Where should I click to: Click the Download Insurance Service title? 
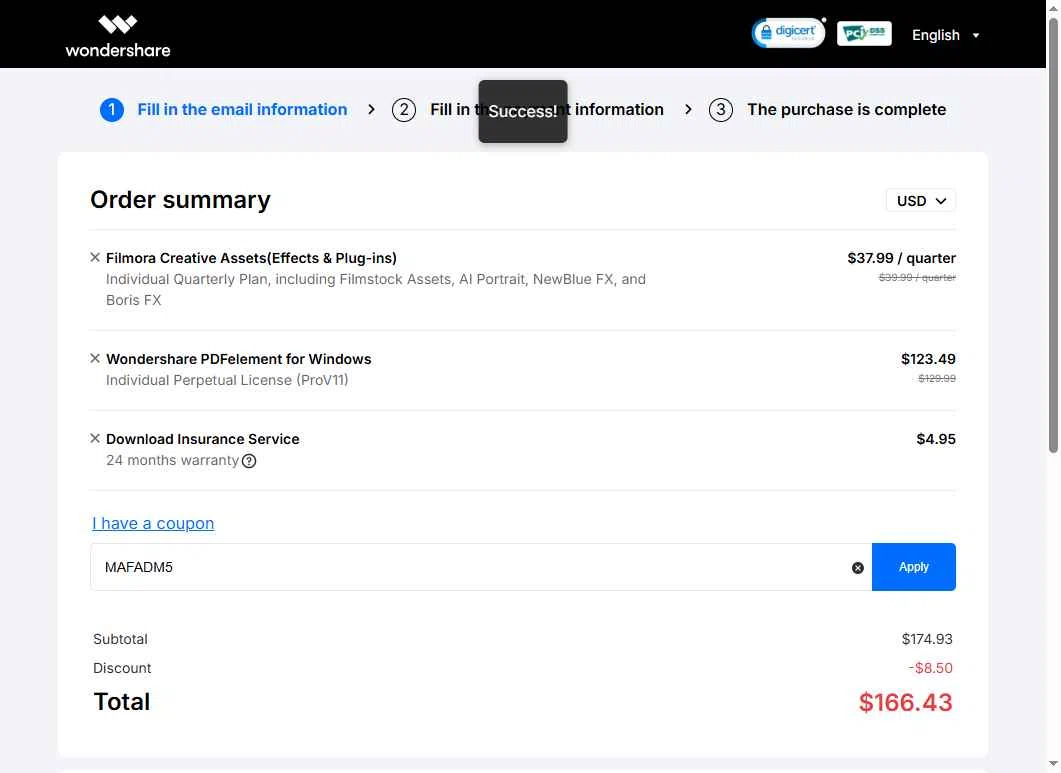[202, 439]
